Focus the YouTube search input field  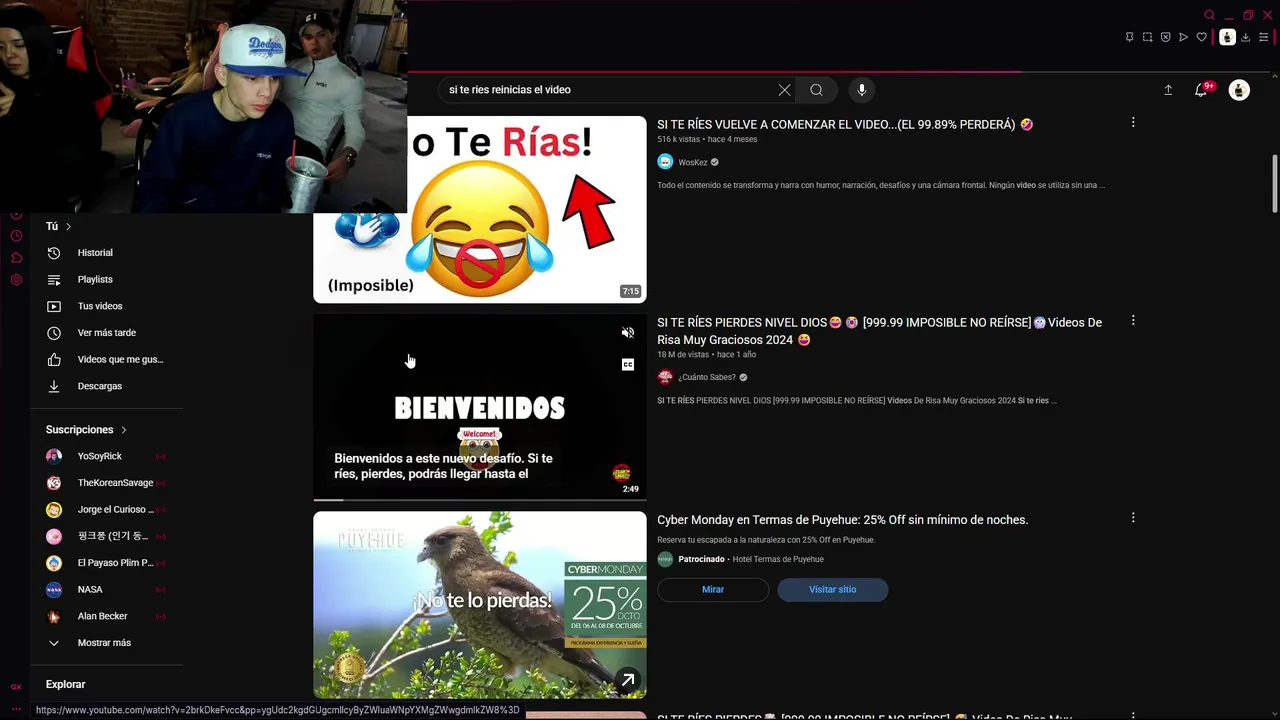click(x=610, y=90)
